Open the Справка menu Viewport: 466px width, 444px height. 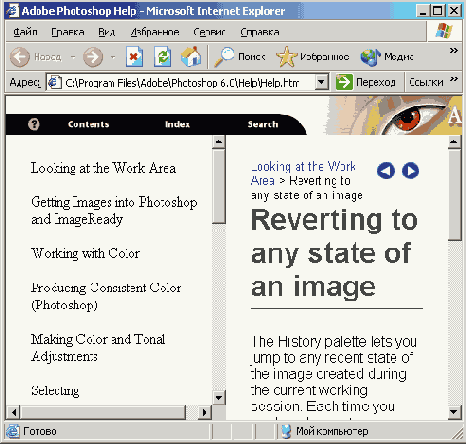[x=260, y=32]
